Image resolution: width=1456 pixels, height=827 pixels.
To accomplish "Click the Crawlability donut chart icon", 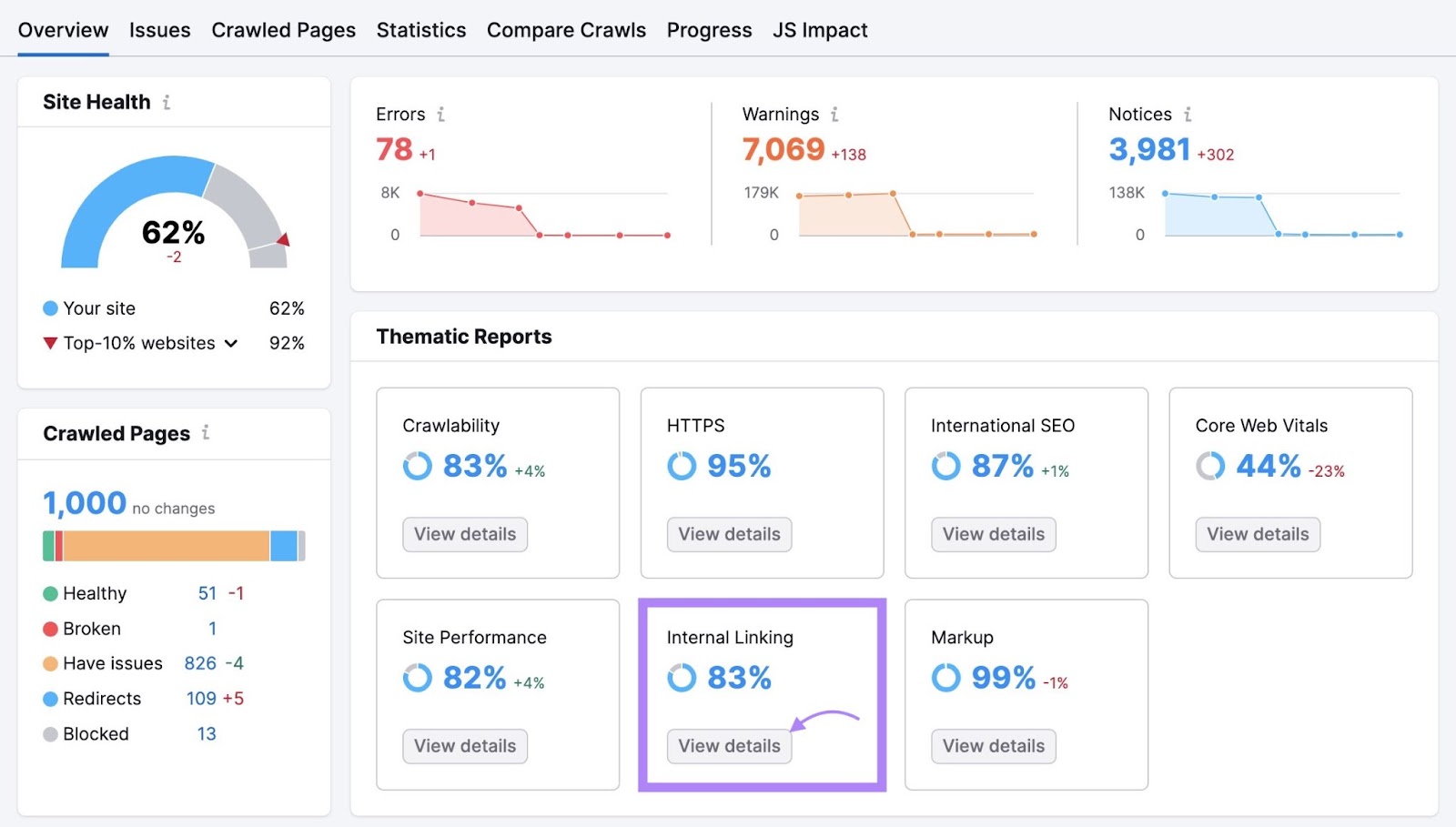I will coord(417,467).
